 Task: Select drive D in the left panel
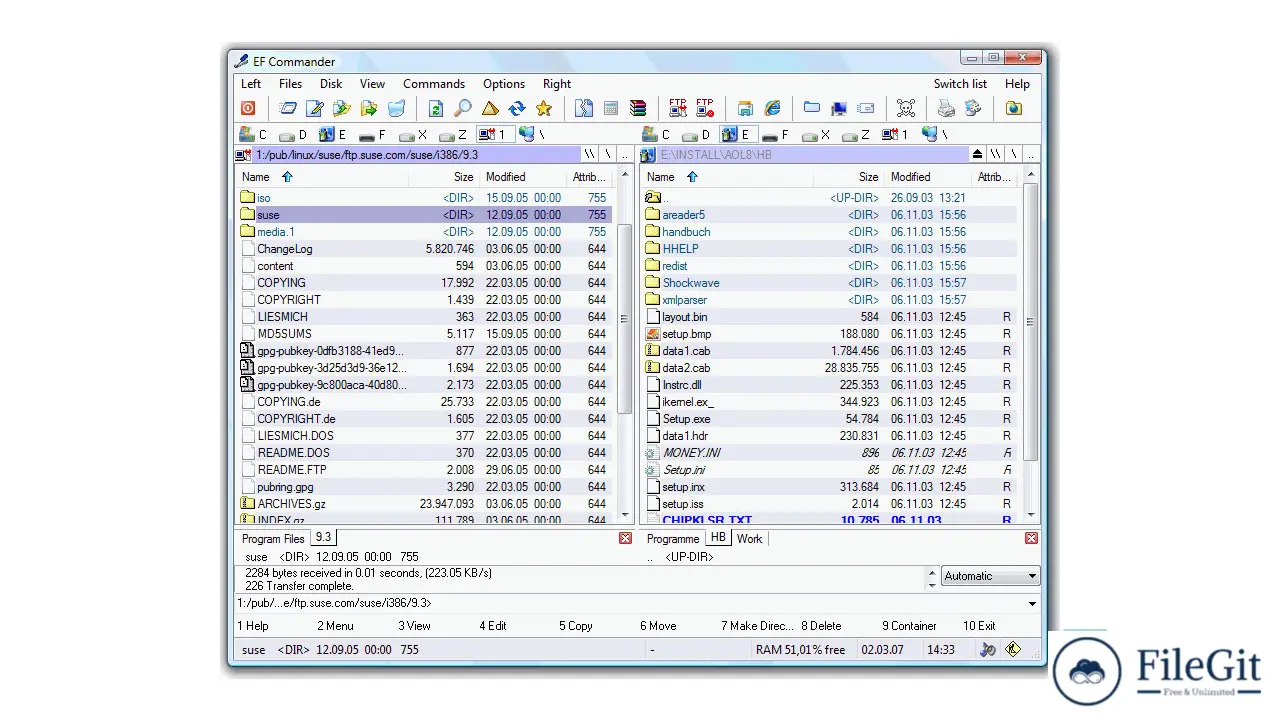click(x=293, y=135)
